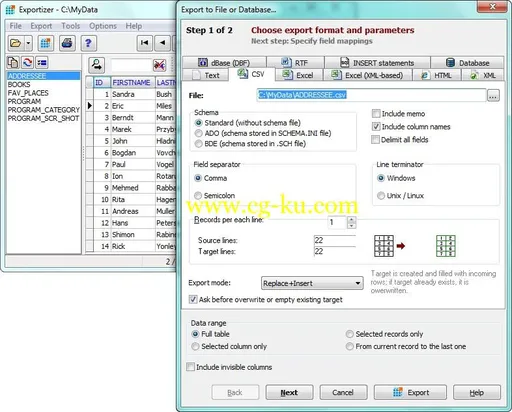The image size is (512, 412).
Task: Select Full table data range
Action: 210,334
